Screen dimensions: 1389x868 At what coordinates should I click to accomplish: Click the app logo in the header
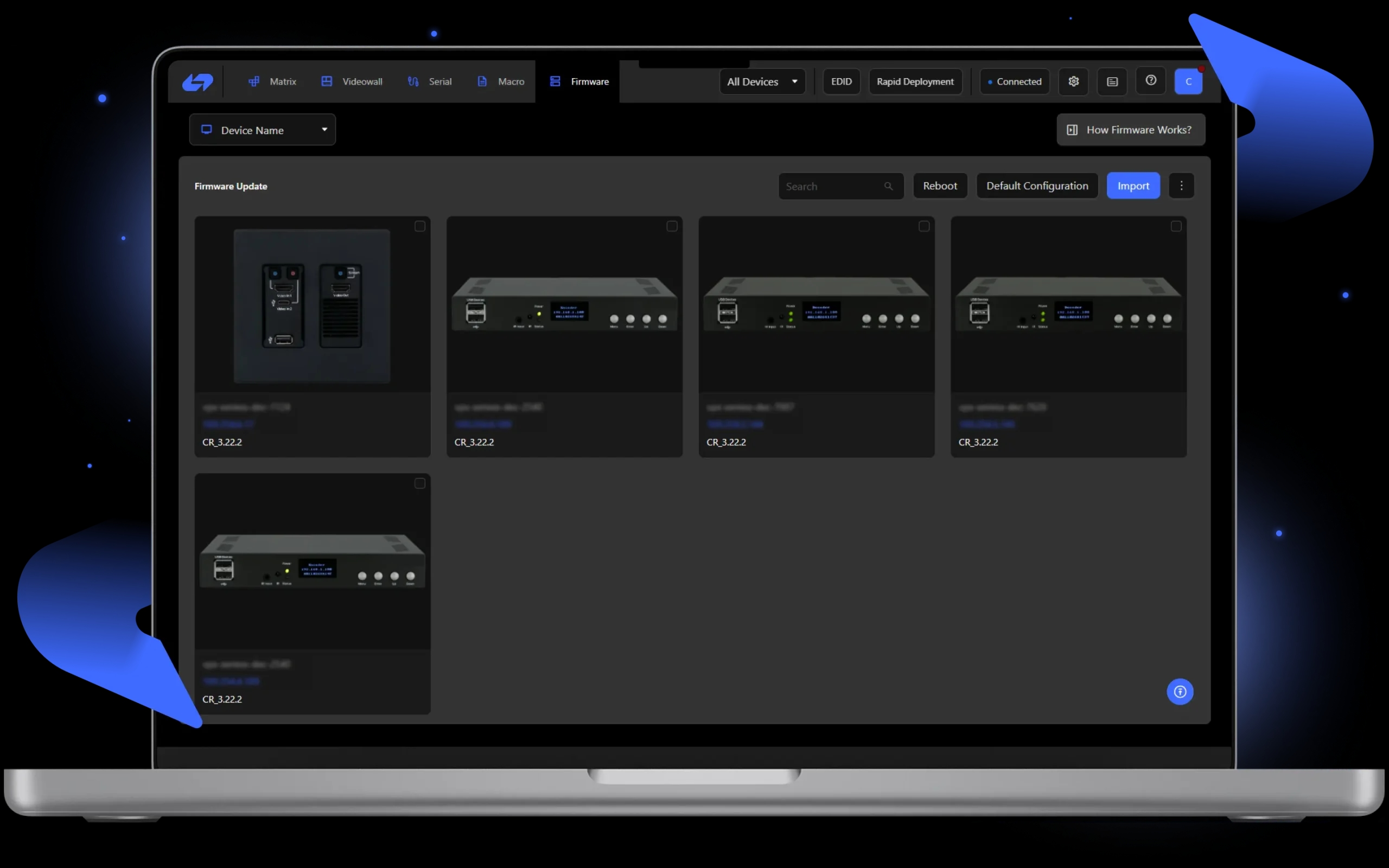click(x=197, y=81)
